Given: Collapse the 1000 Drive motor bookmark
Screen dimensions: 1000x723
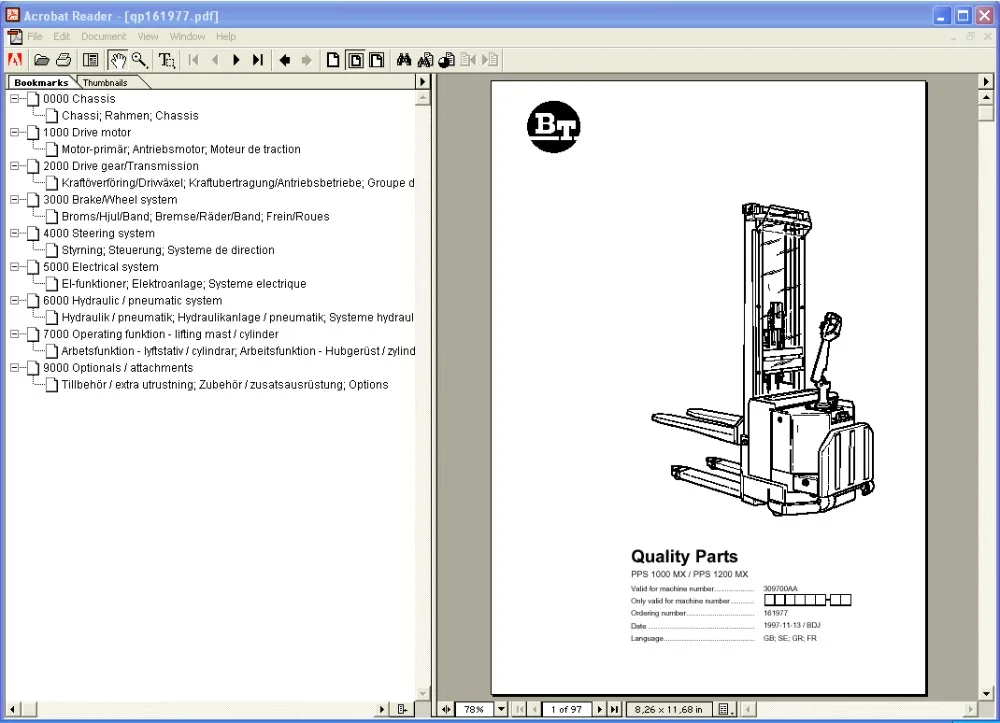Looking at the screenshot, I should click(x=15, y=133).
